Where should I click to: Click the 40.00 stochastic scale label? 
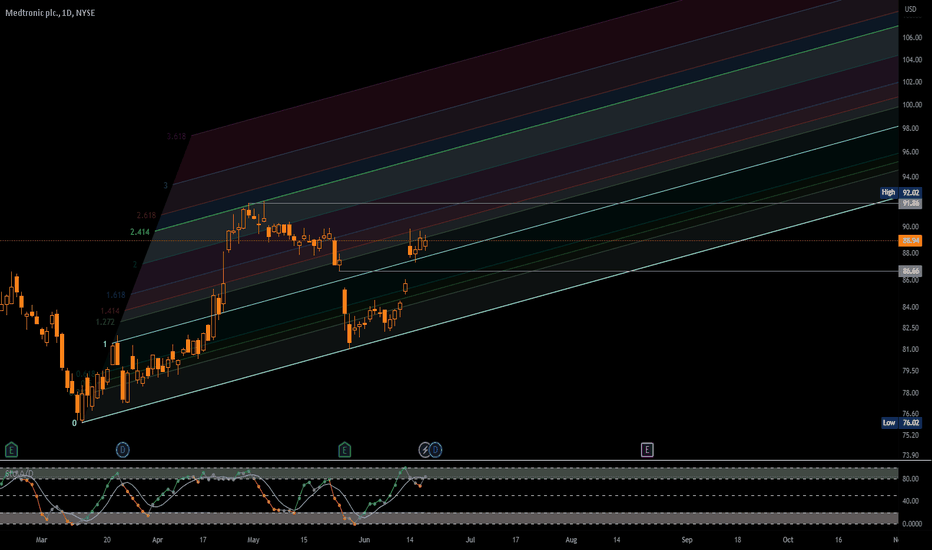tap(910, 501)
